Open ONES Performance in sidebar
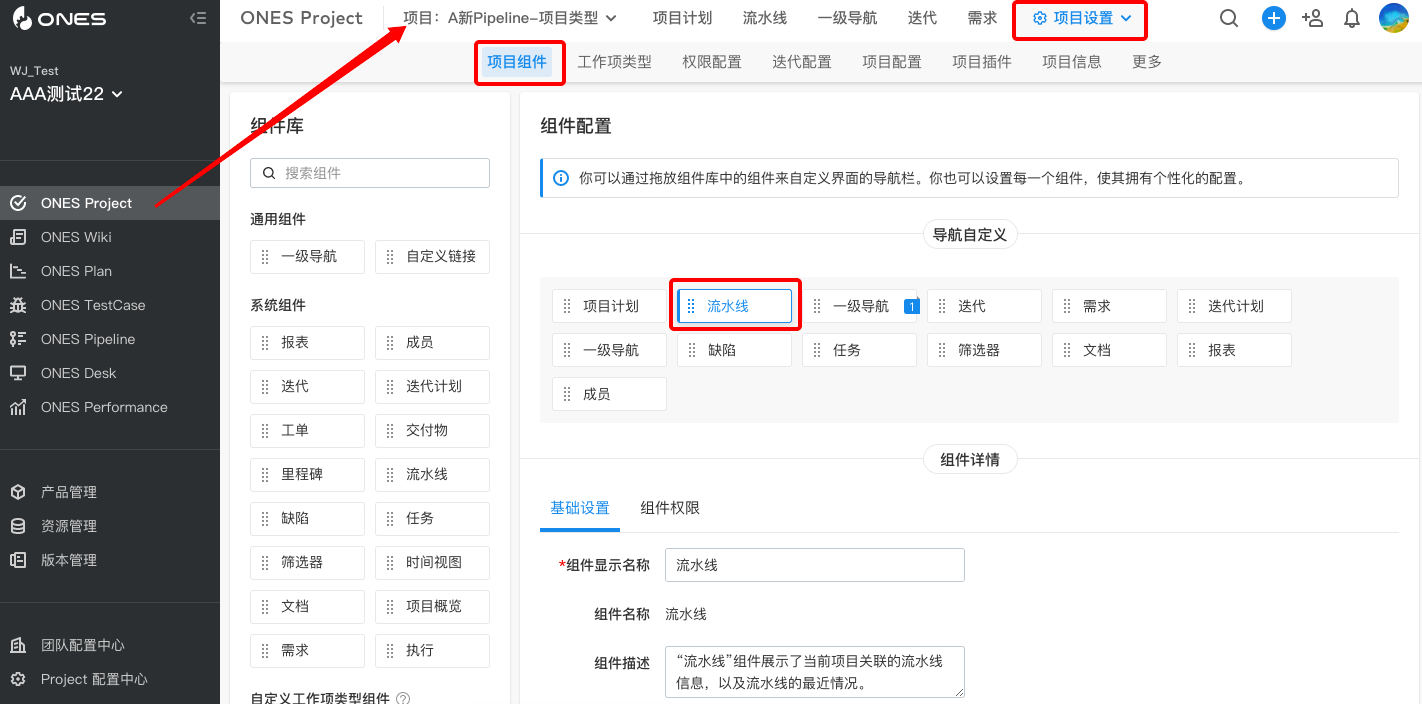 110,407
